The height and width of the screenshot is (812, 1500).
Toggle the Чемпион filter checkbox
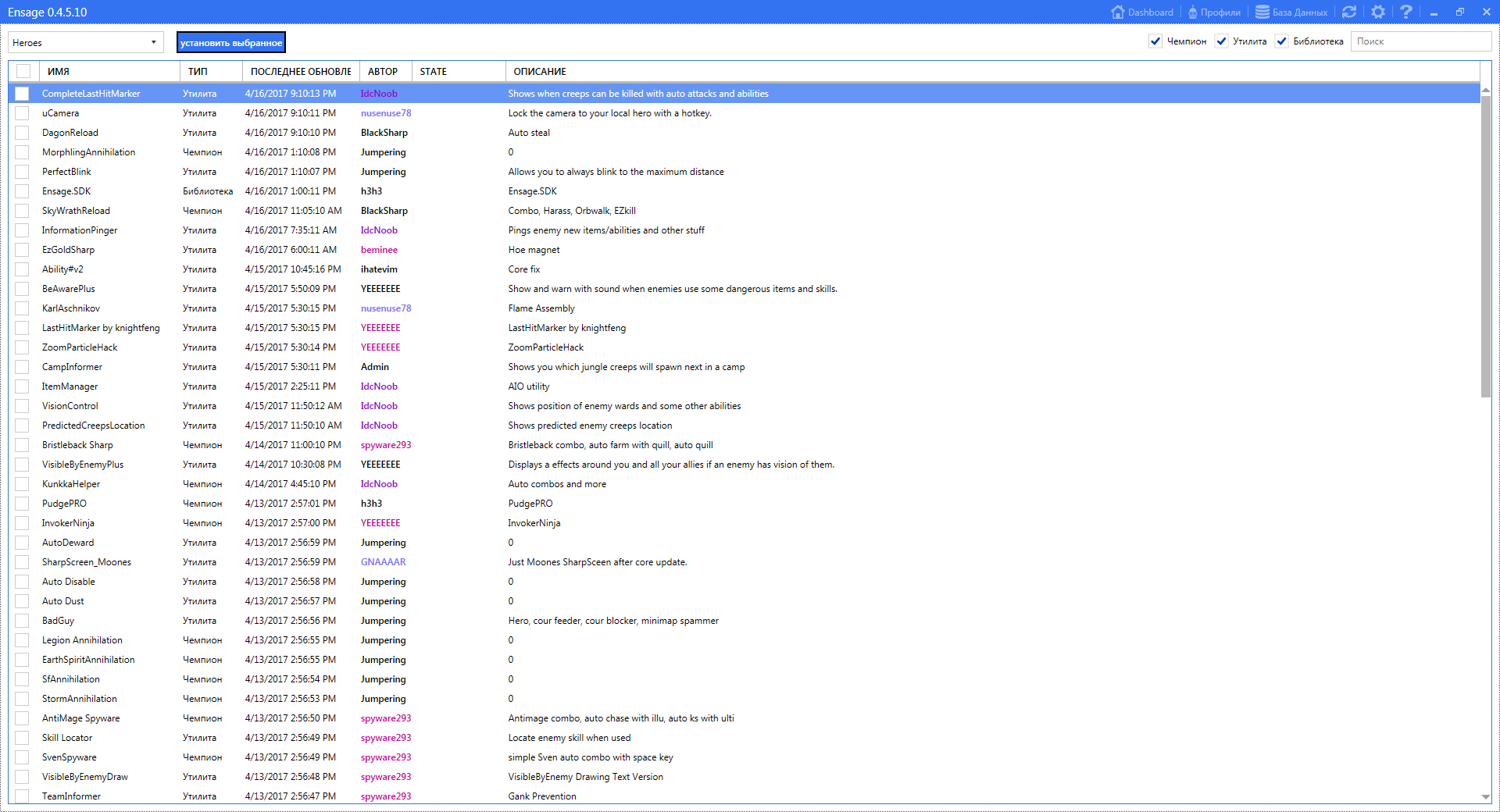1155,41
